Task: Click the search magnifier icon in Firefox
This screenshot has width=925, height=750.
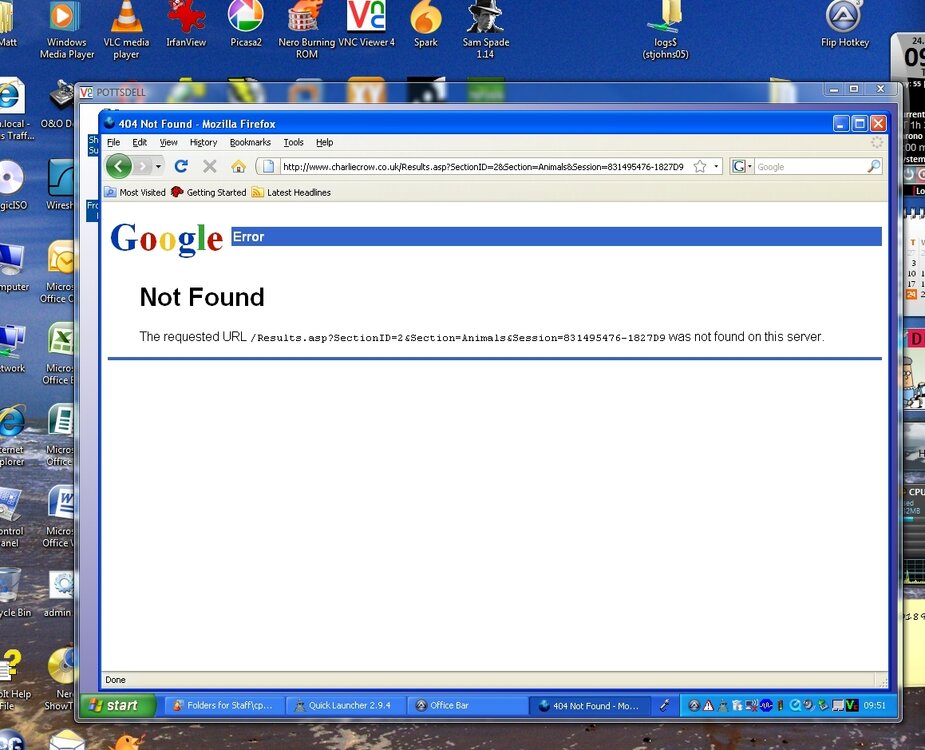Action: pyautogui.click(x=874, y=166)
